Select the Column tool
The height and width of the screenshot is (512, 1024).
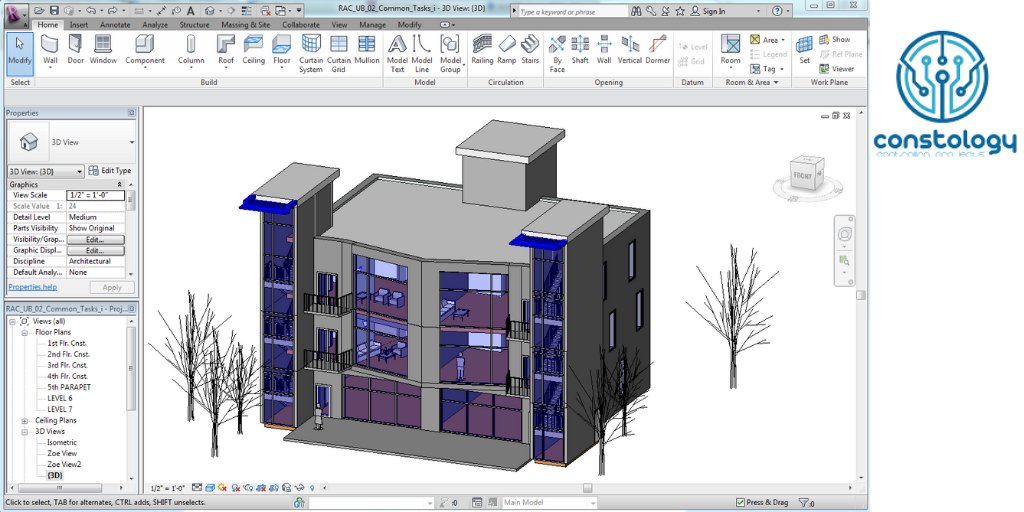point(191,51)
